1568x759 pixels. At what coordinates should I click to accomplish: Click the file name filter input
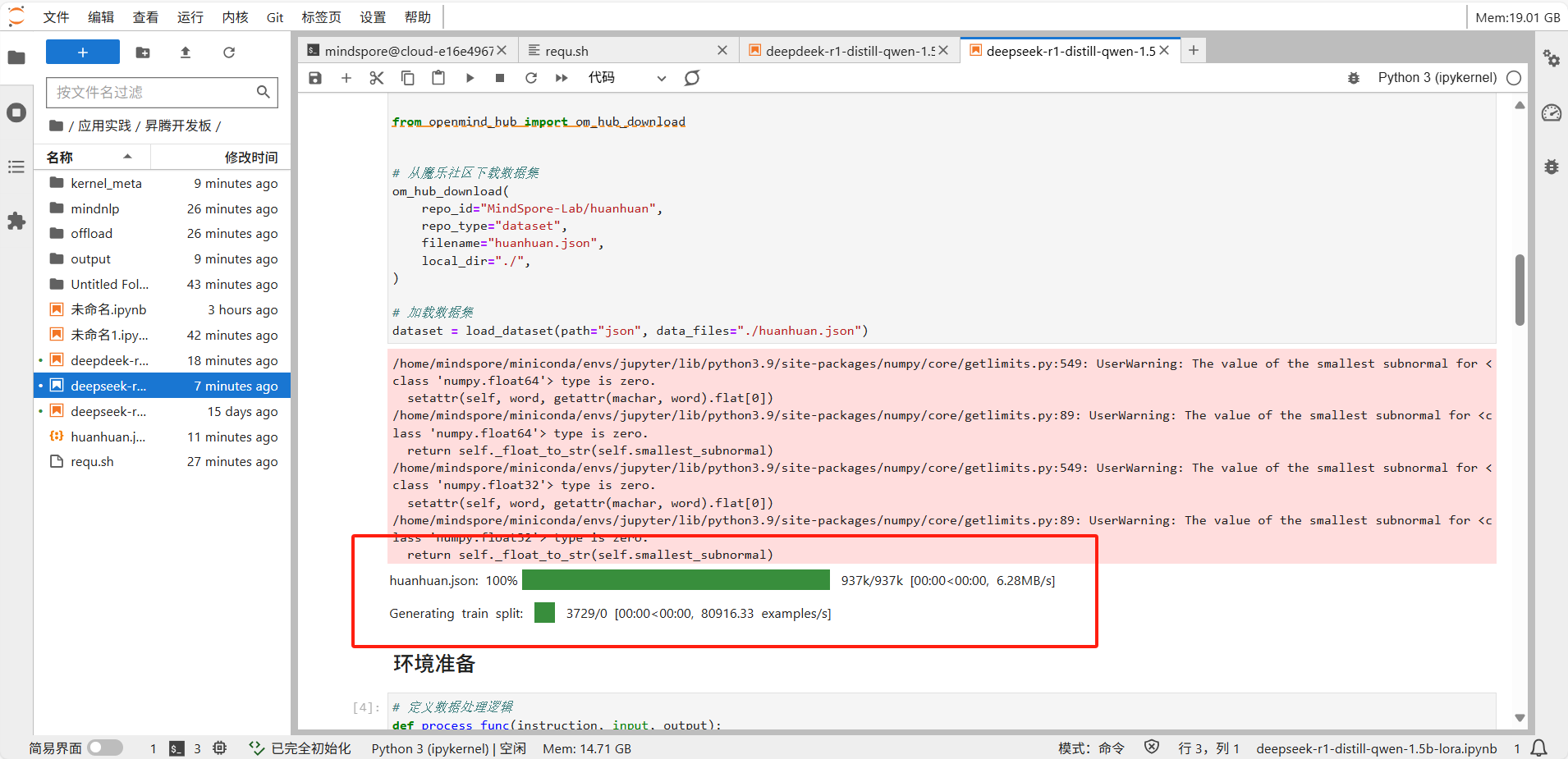(x=153, y=92)
